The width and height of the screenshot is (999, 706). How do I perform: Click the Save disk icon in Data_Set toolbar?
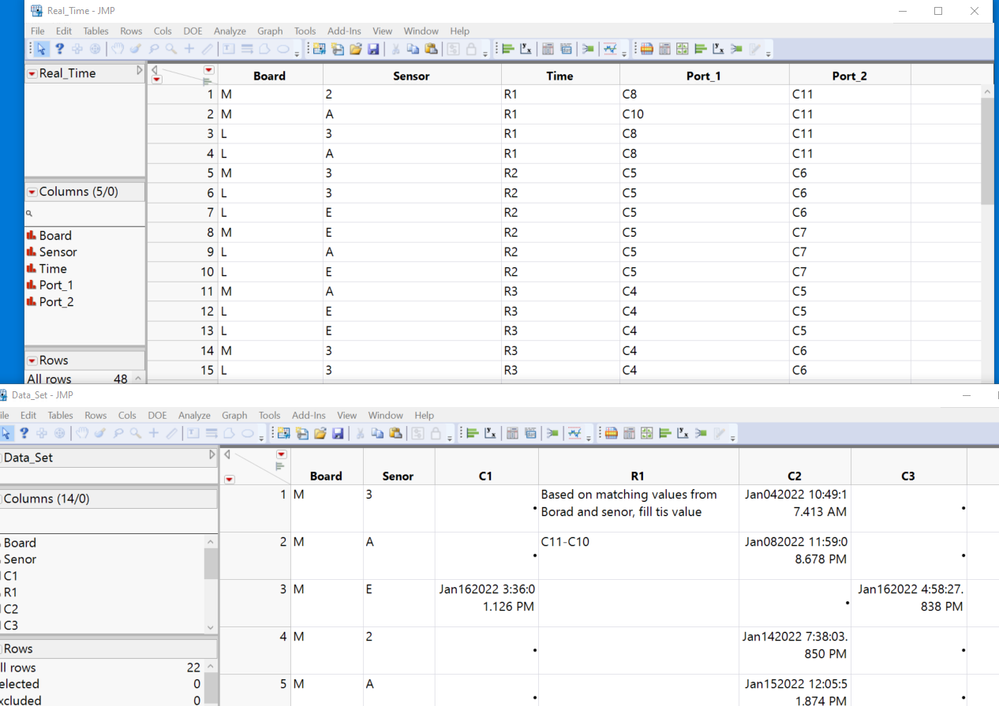click(338, 433)
